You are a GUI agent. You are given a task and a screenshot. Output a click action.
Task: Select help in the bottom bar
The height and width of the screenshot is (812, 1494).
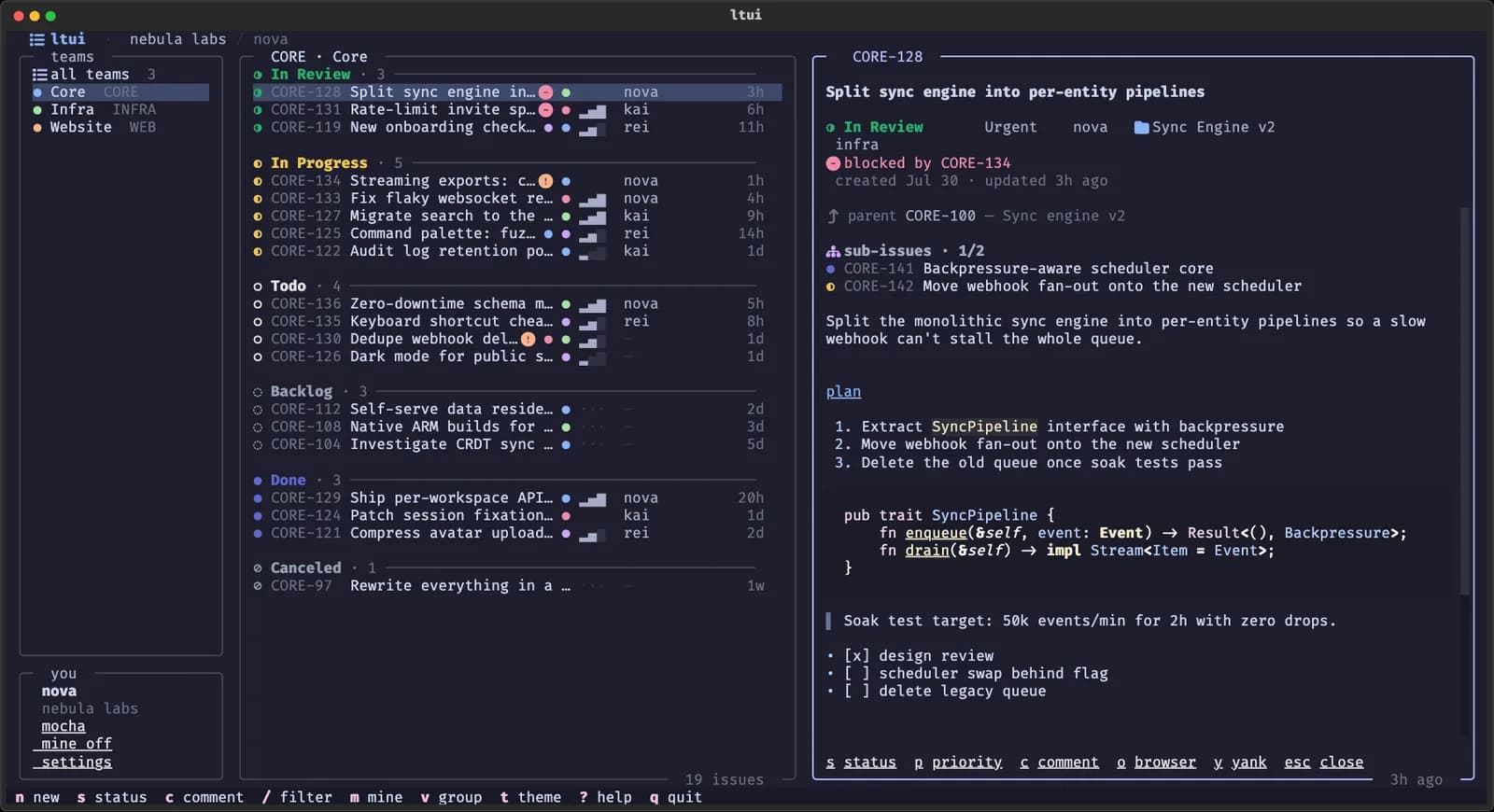605,798
